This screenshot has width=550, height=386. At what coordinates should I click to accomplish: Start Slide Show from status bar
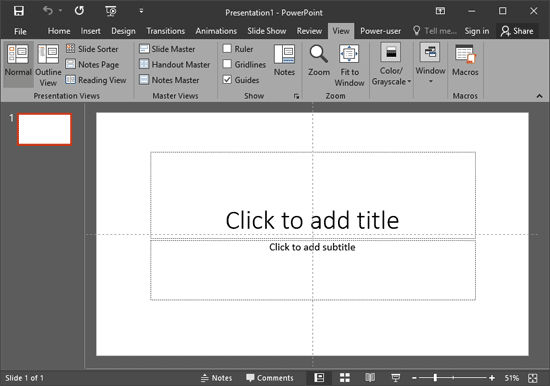click(x=396, y=378)
